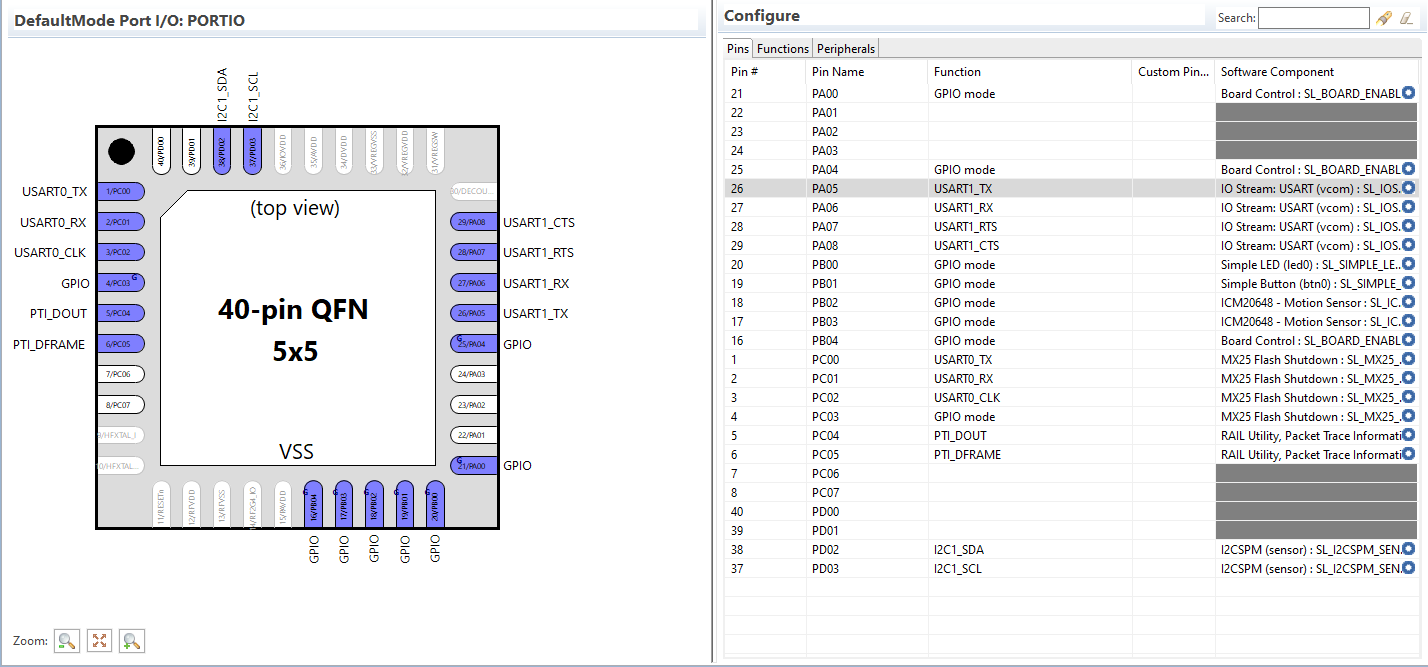1428x667 pixels.
Task: Select the Pins tab
Action: [737, 47]
